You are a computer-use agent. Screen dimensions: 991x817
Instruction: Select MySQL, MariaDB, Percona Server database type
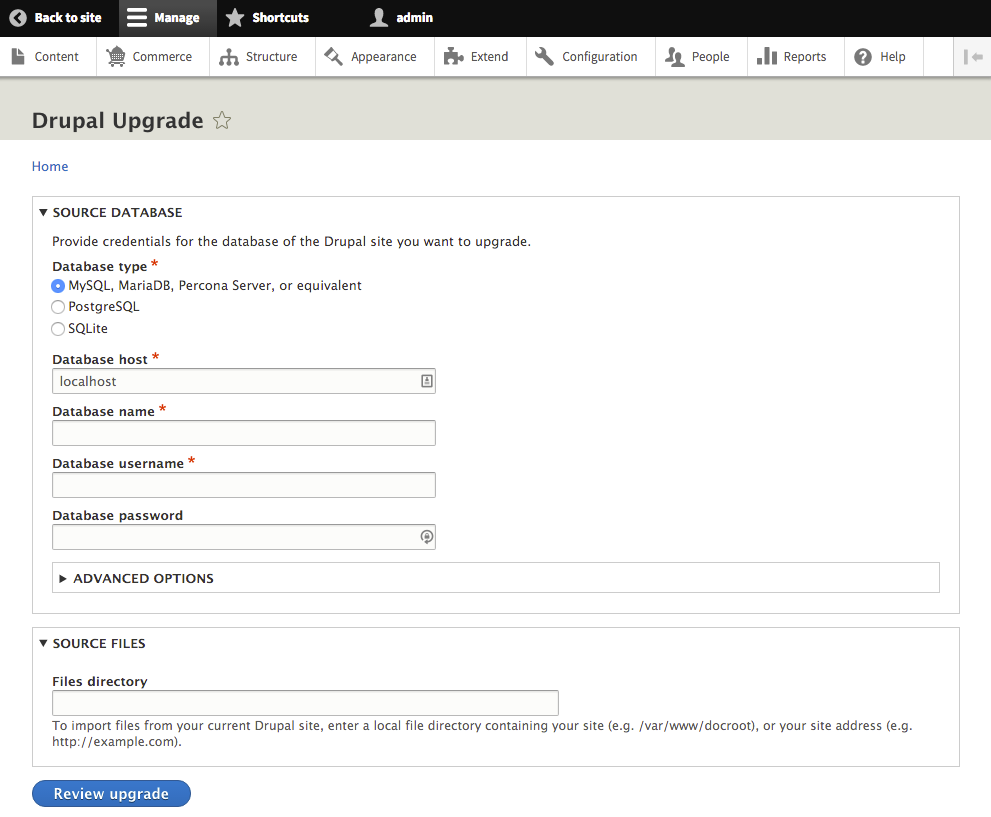point(58,286)
